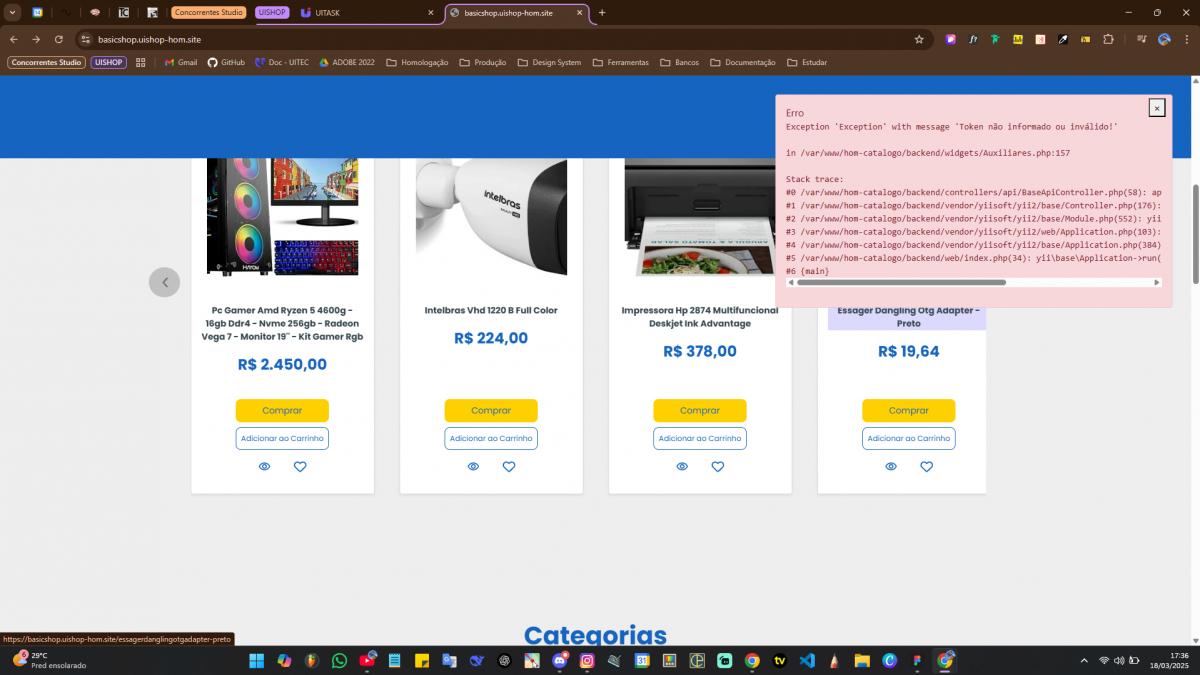Expand the Ferramentas bookmarks folder
Screen dimensions: 1200x675
coord(620,62)
